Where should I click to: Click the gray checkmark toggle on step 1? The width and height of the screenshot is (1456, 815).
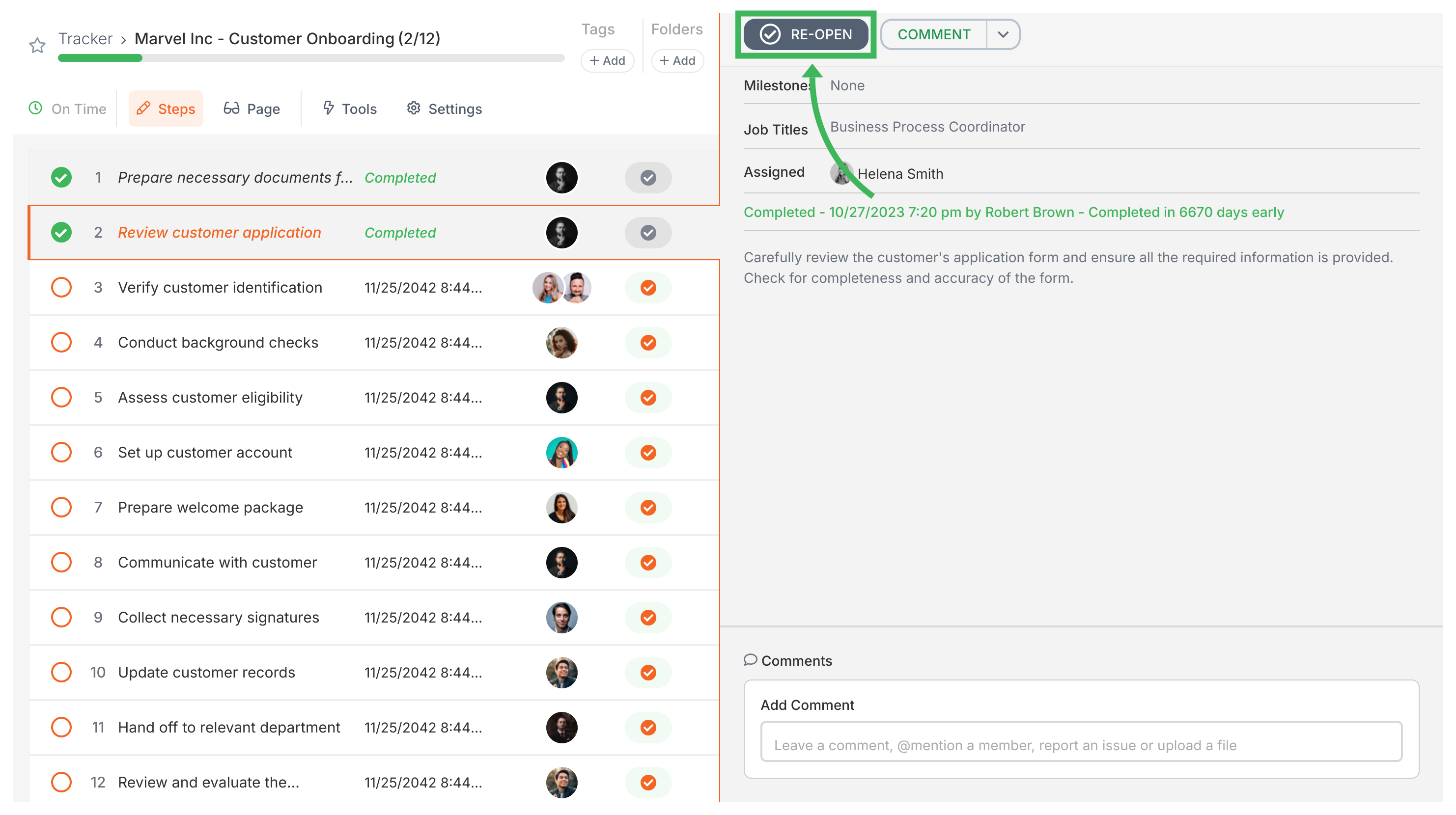[648, 177]
